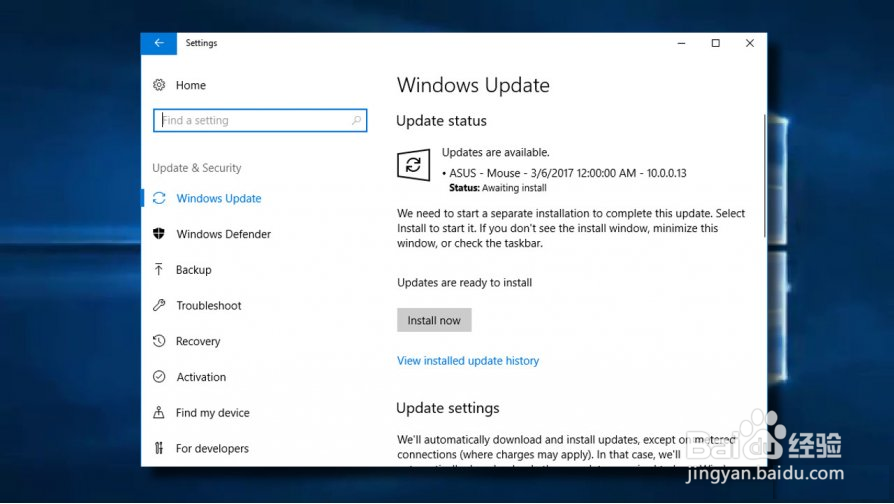Open Home via the gear icon
894x504 pixels.
(x=159, y=85)
